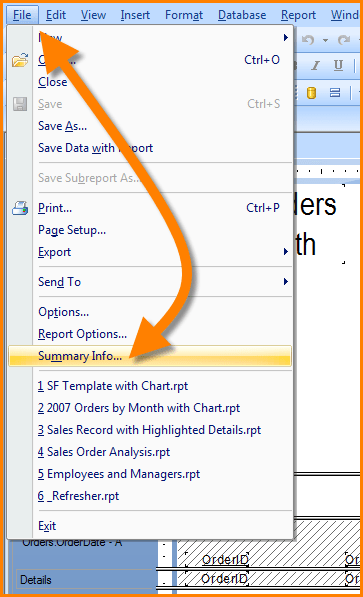Select the Details section label
Viewport: 363px width, 597px height.
click(36, 580)
